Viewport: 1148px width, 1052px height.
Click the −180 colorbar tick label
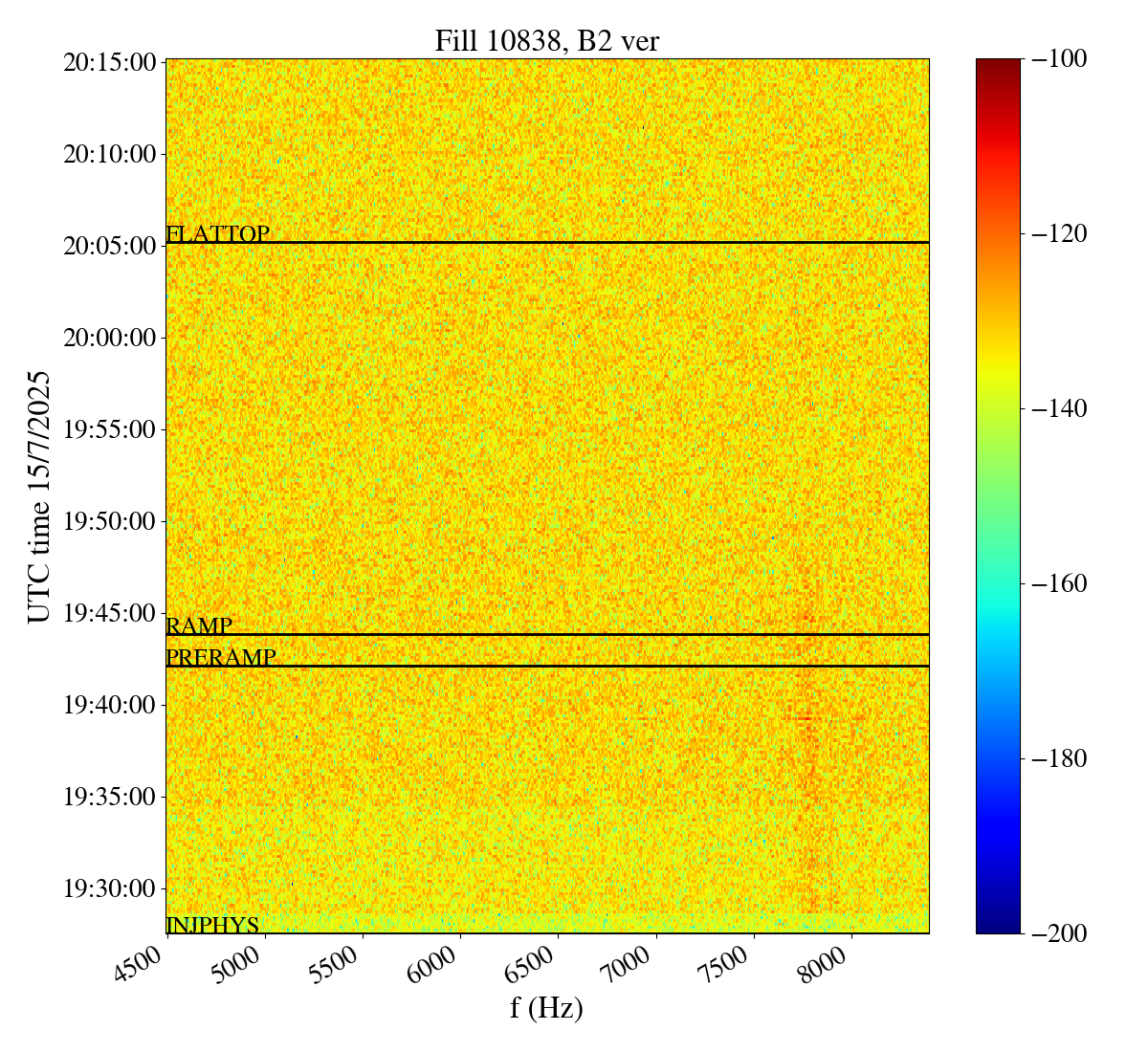point(1060,758)
